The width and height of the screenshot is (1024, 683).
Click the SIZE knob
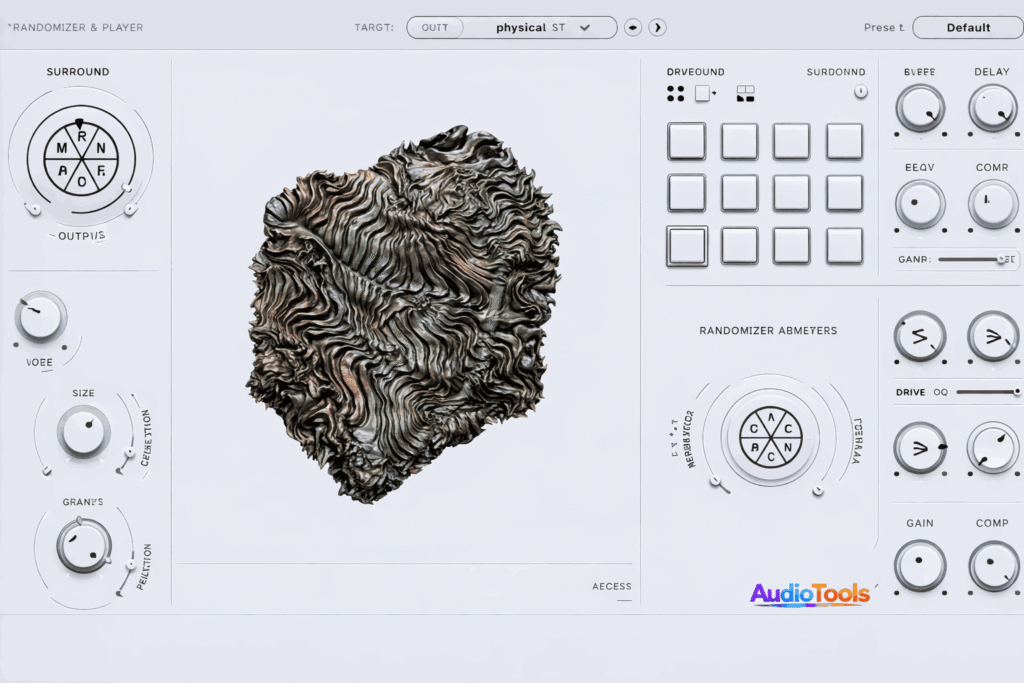pos(84,431)
